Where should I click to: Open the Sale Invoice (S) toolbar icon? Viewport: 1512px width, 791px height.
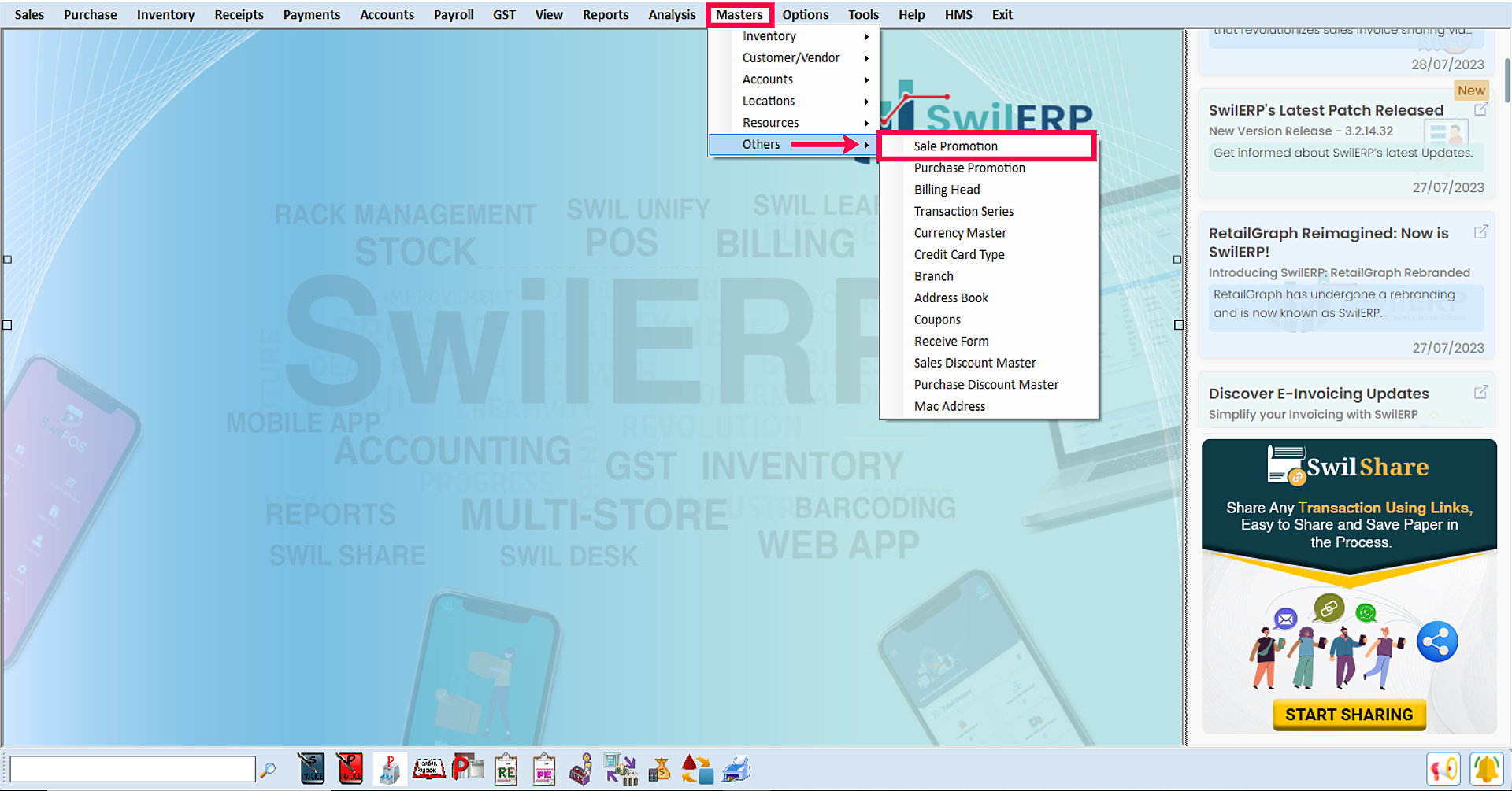coord(312,769)
